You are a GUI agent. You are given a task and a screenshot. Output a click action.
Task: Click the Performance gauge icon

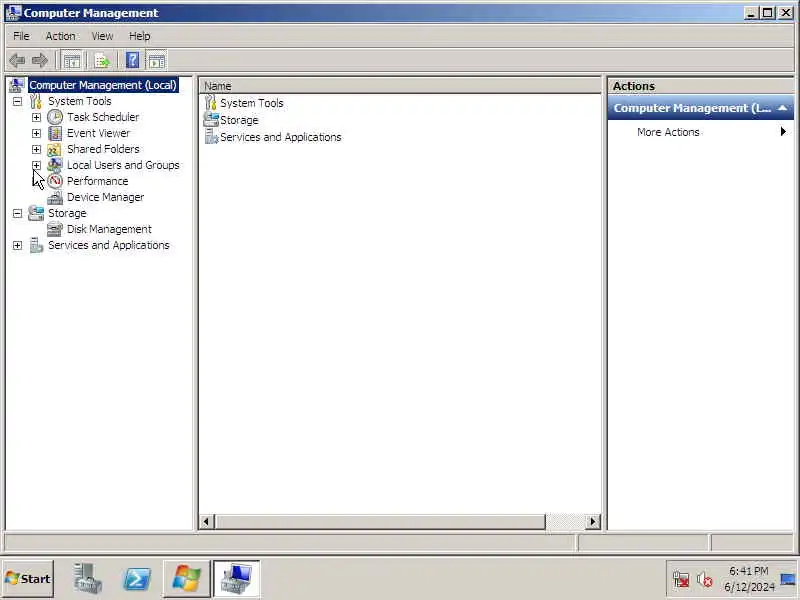[x=55, y=181]
